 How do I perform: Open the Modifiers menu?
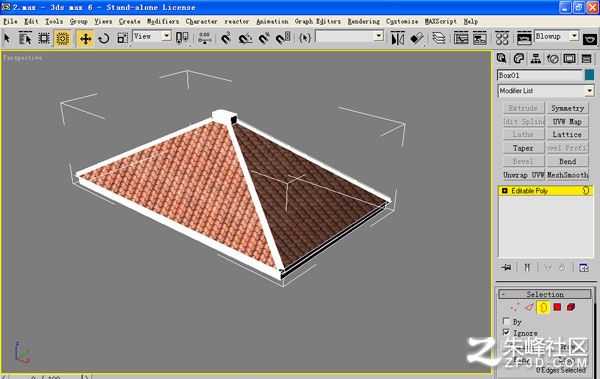(x=163, y=21)
